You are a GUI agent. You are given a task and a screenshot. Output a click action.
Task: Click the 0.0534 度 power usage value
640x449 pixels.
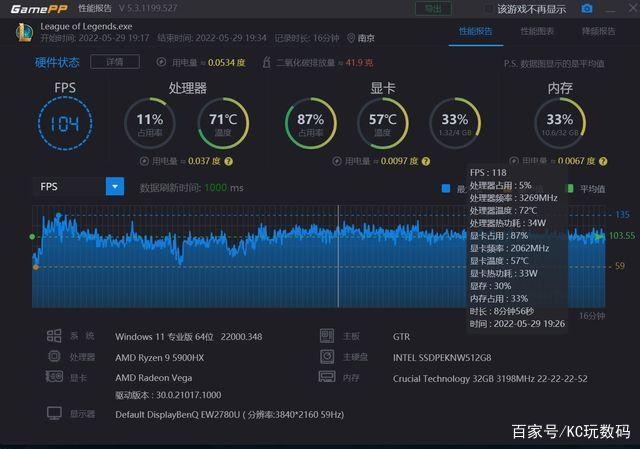(x=227, y=62)
